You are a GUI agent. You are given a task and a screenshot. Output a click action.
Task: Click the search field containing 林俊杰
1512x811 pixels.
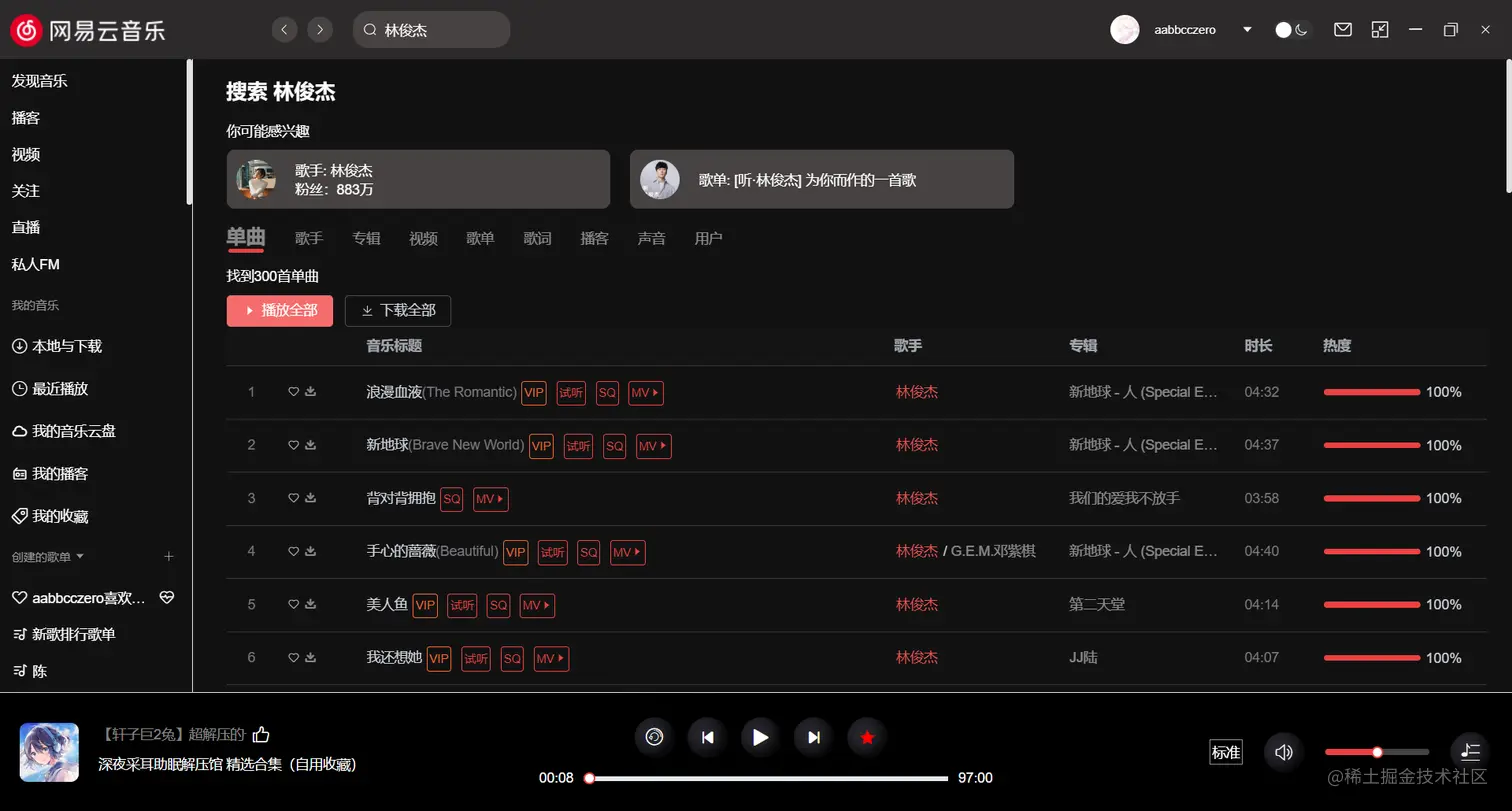click(x=432, y=30)
